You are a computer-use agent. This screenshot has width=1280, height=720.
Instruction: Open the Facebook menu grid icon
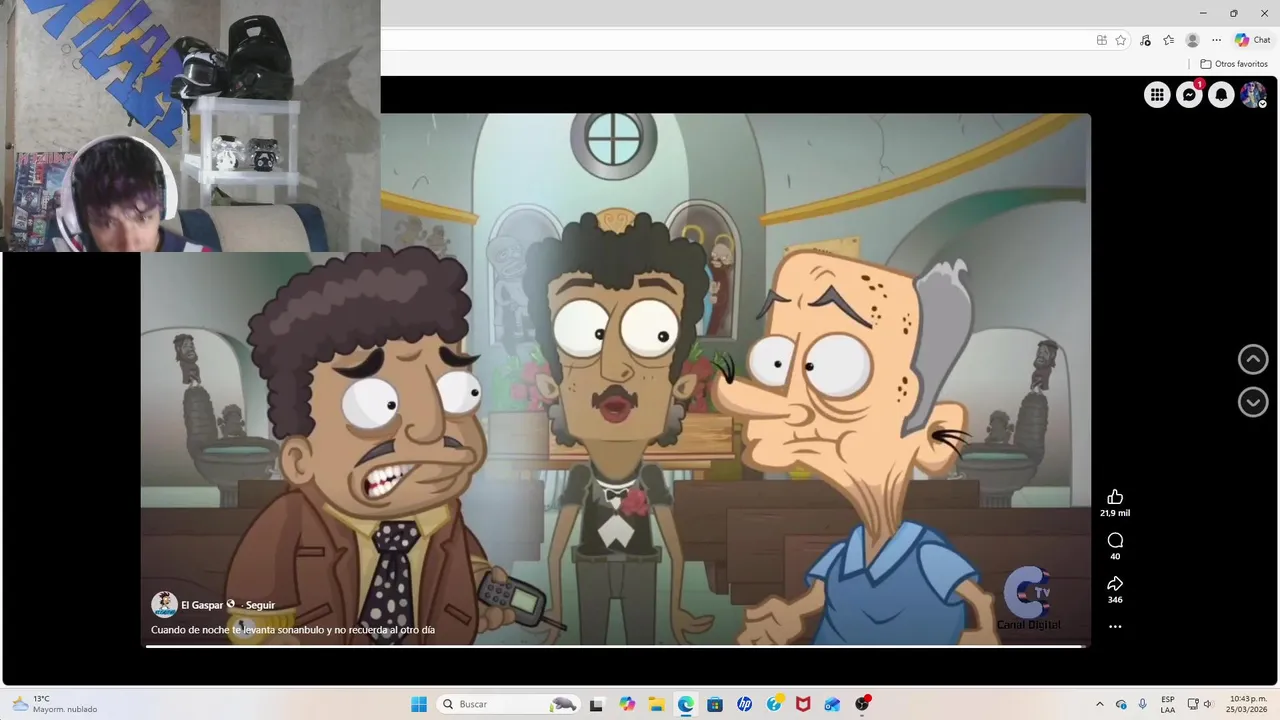1157,95
